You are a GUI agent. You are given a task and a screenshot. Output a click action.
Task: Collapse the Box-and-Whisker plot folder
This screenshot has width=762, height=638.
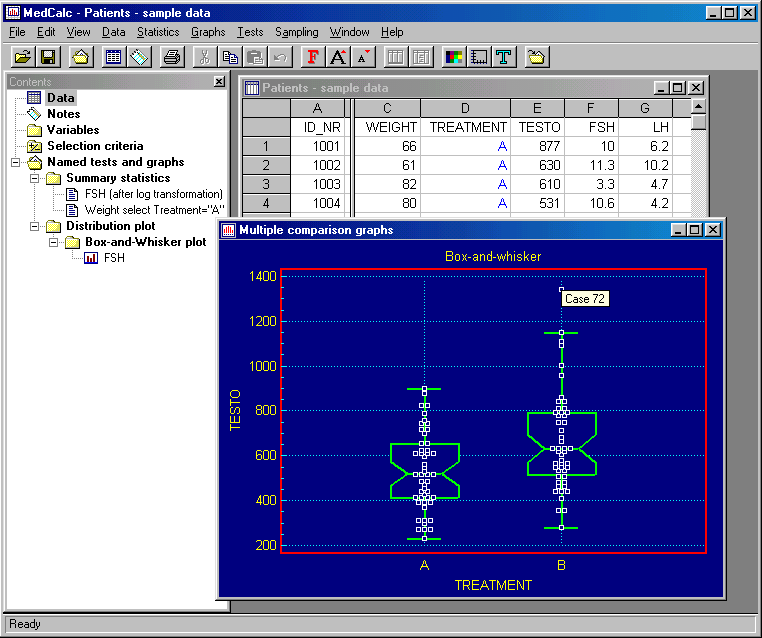53,242
